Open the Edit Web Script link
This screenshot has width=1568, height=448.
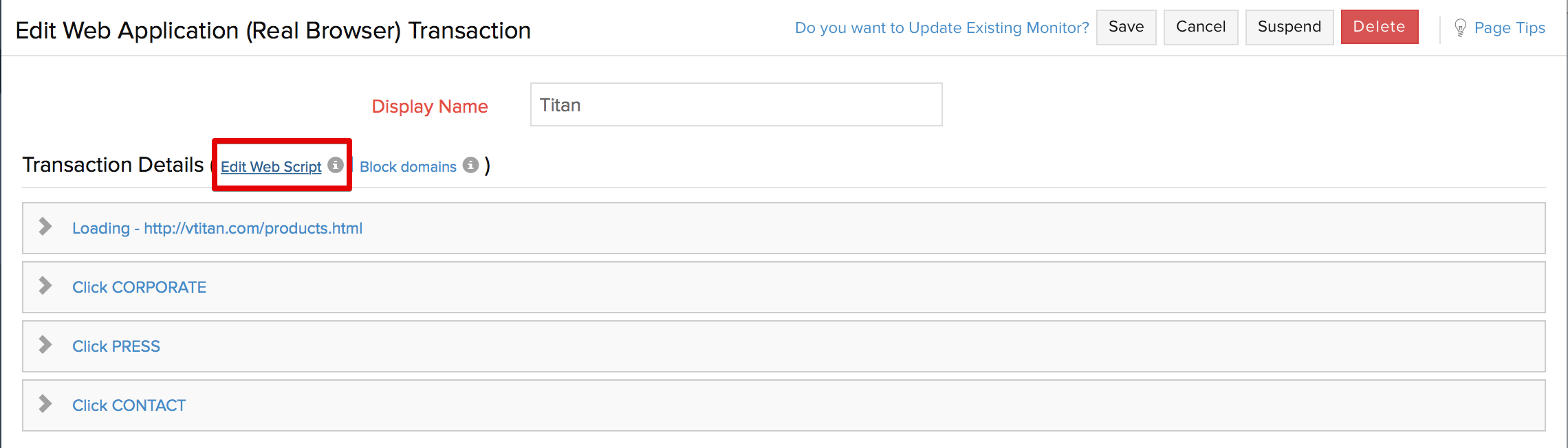[271, 167]
